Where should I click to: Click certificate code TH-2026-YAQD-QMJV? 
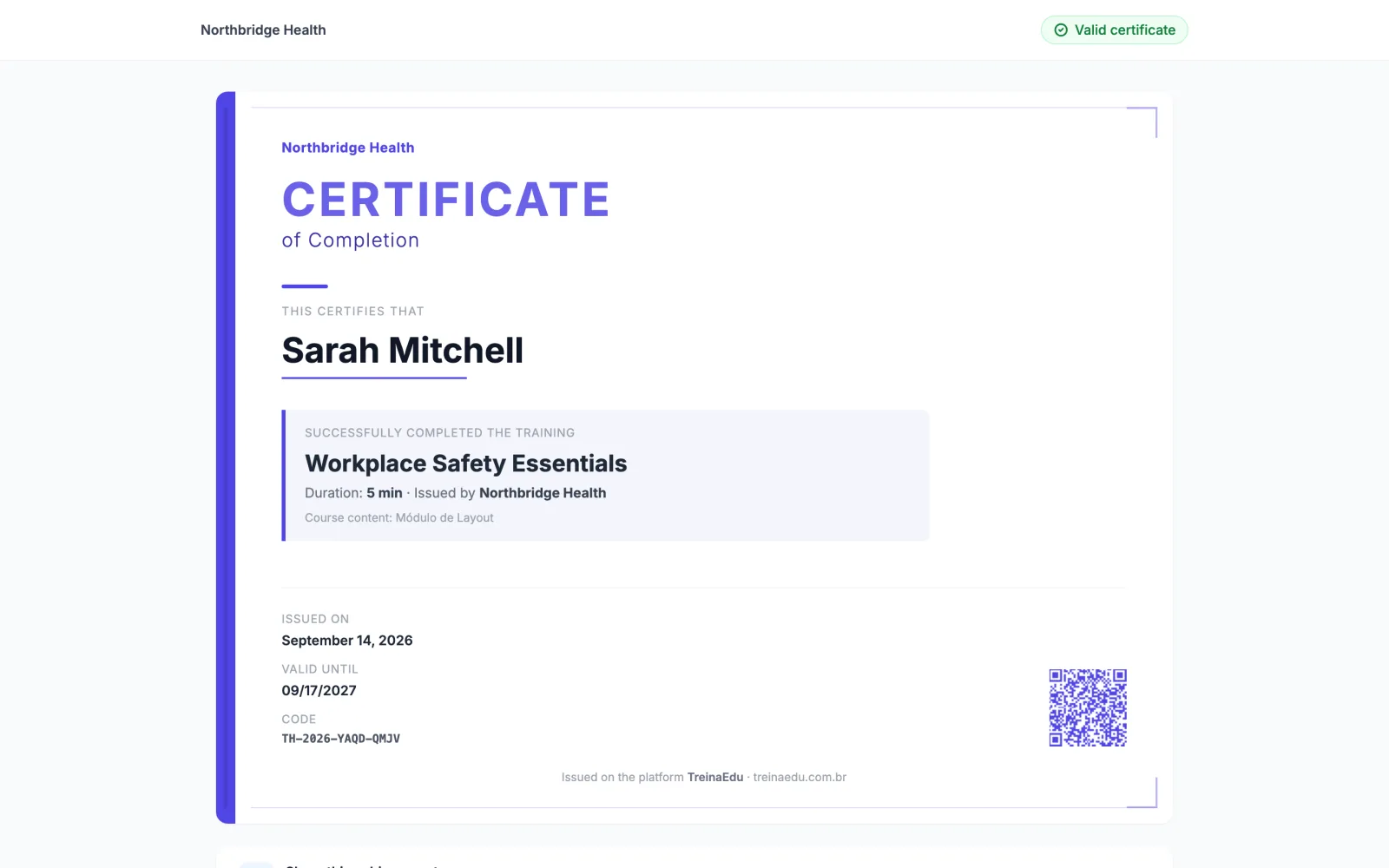click(x=340, y=739)
